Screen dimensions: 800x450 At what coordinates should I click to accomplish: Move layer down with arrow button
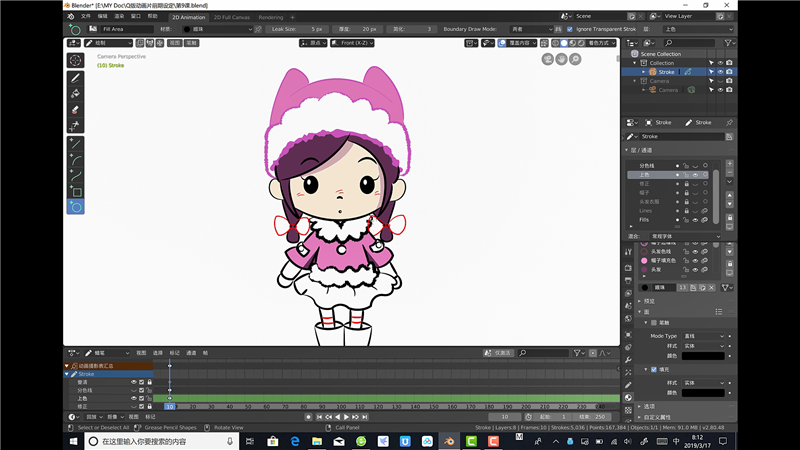pyautogui.click(x=730, y=204)
